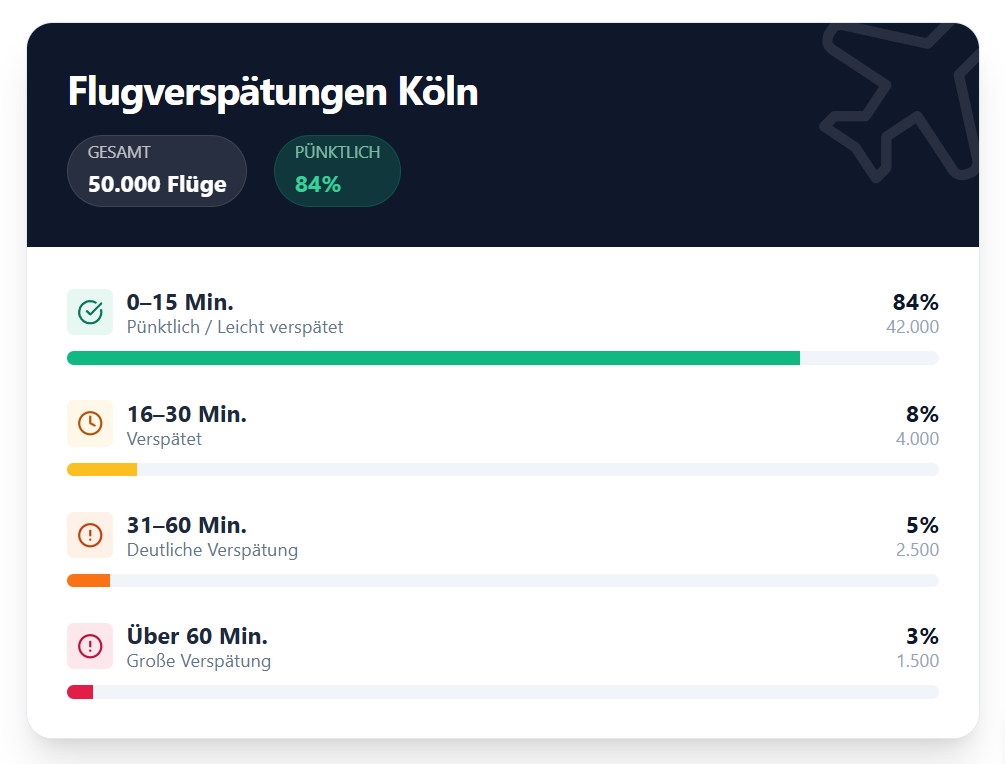Click the airplane outline icon in header
1005x764 pixels.
(899, 103)
